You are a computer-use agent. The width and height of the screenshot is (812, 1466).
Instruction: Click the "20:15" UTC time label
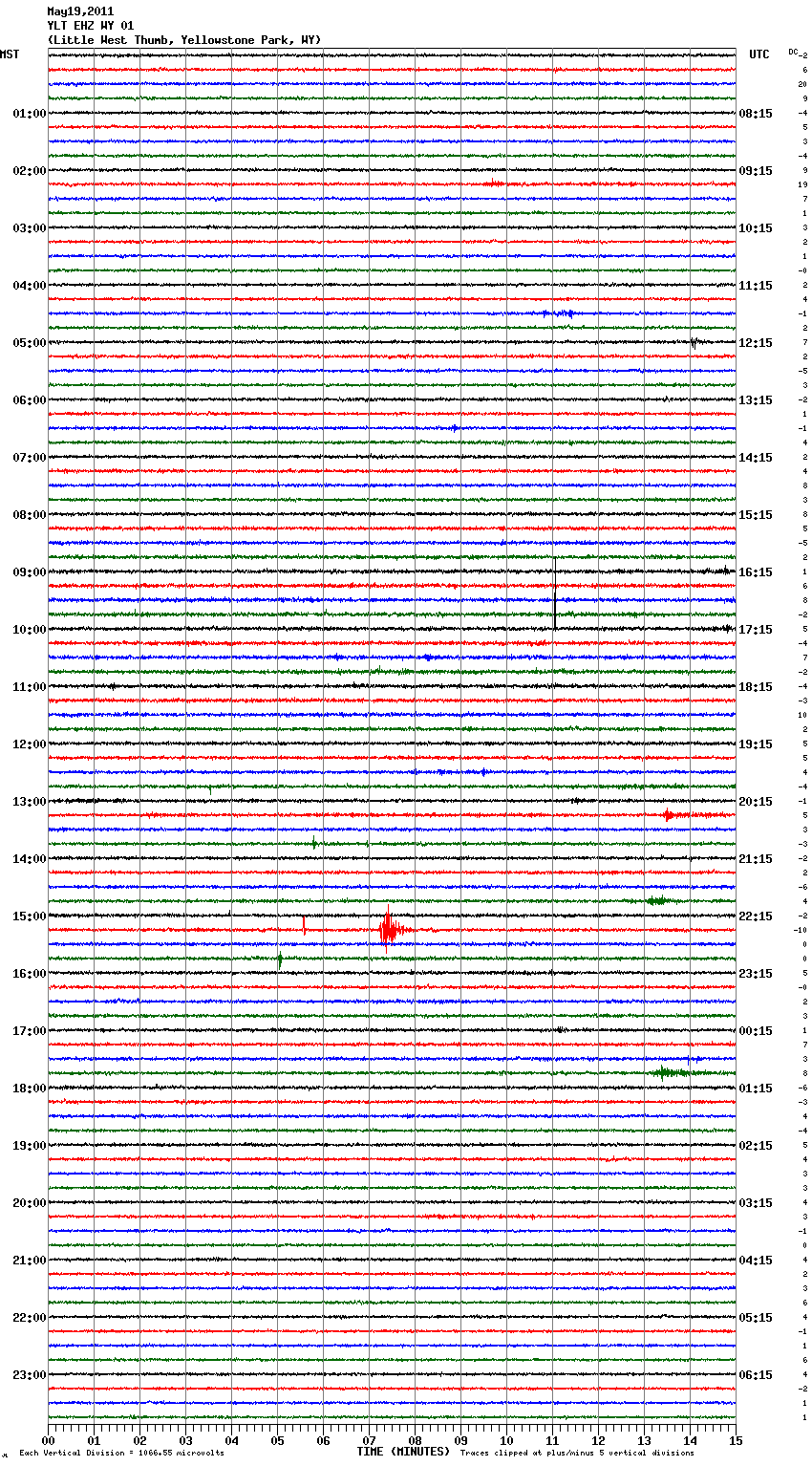(x=756, y=802)
